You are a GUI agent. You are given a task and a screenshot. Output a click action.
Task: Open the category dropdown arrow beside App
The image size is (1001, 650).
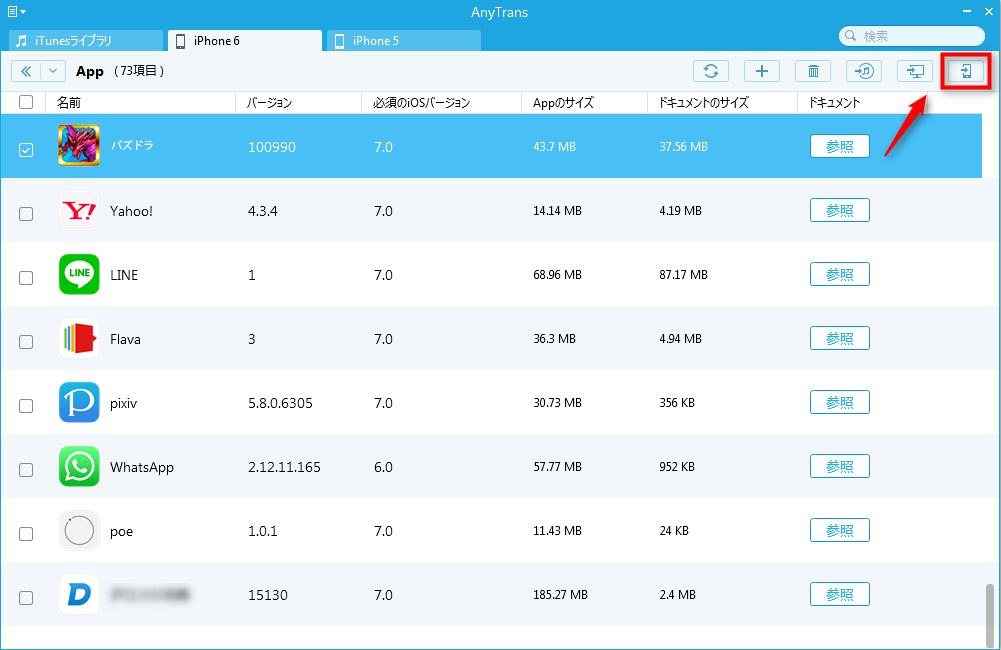pos(53,71)
